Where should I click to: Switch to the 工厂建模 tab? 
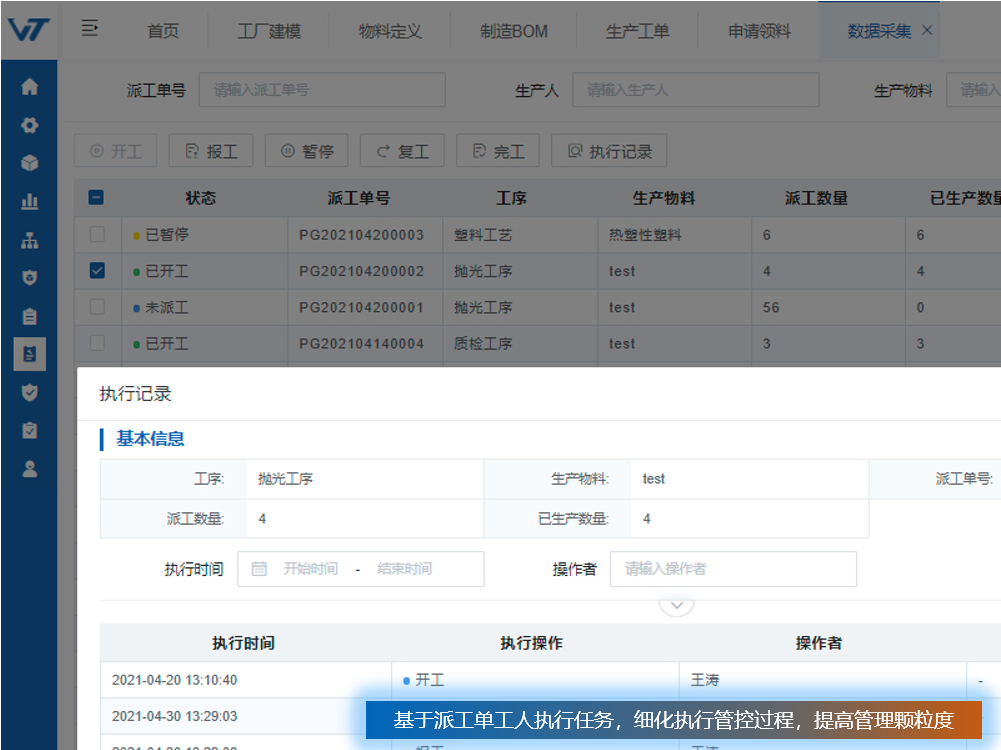pyautogui.click(x=269, y=31)
